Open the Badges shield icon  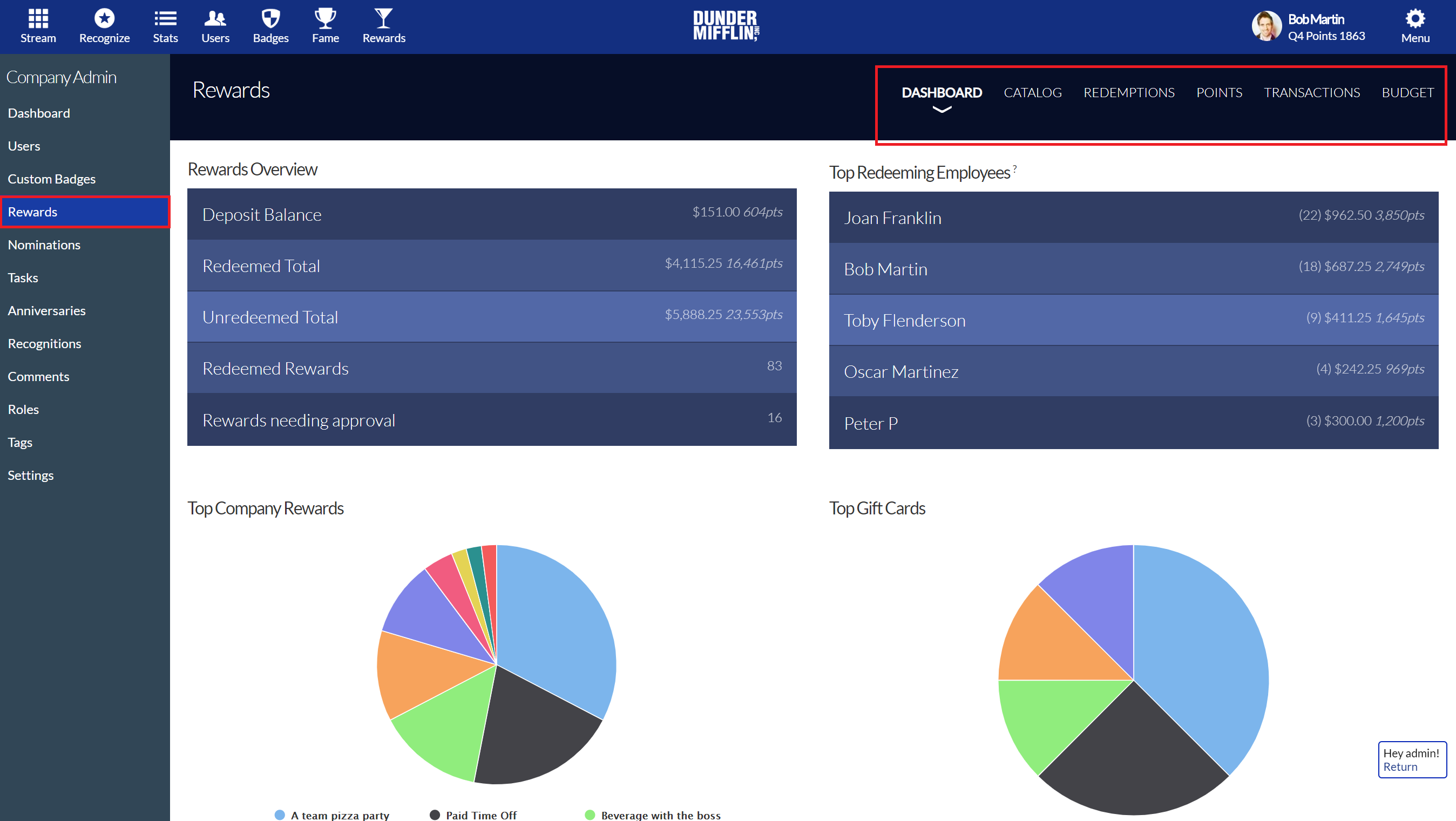270,19
